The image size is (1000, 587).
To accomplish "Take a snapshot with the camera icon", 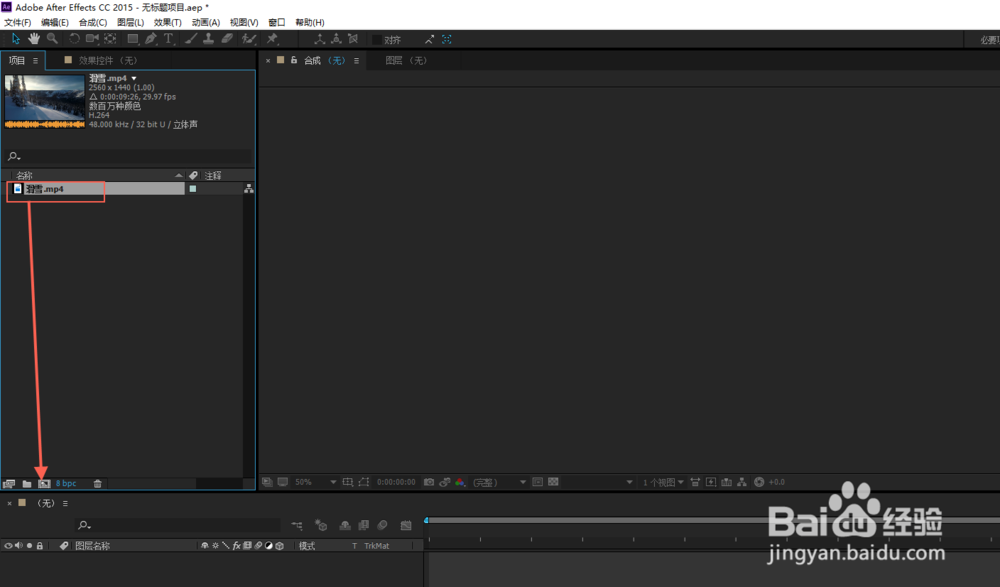I will (x=429, y=482).
